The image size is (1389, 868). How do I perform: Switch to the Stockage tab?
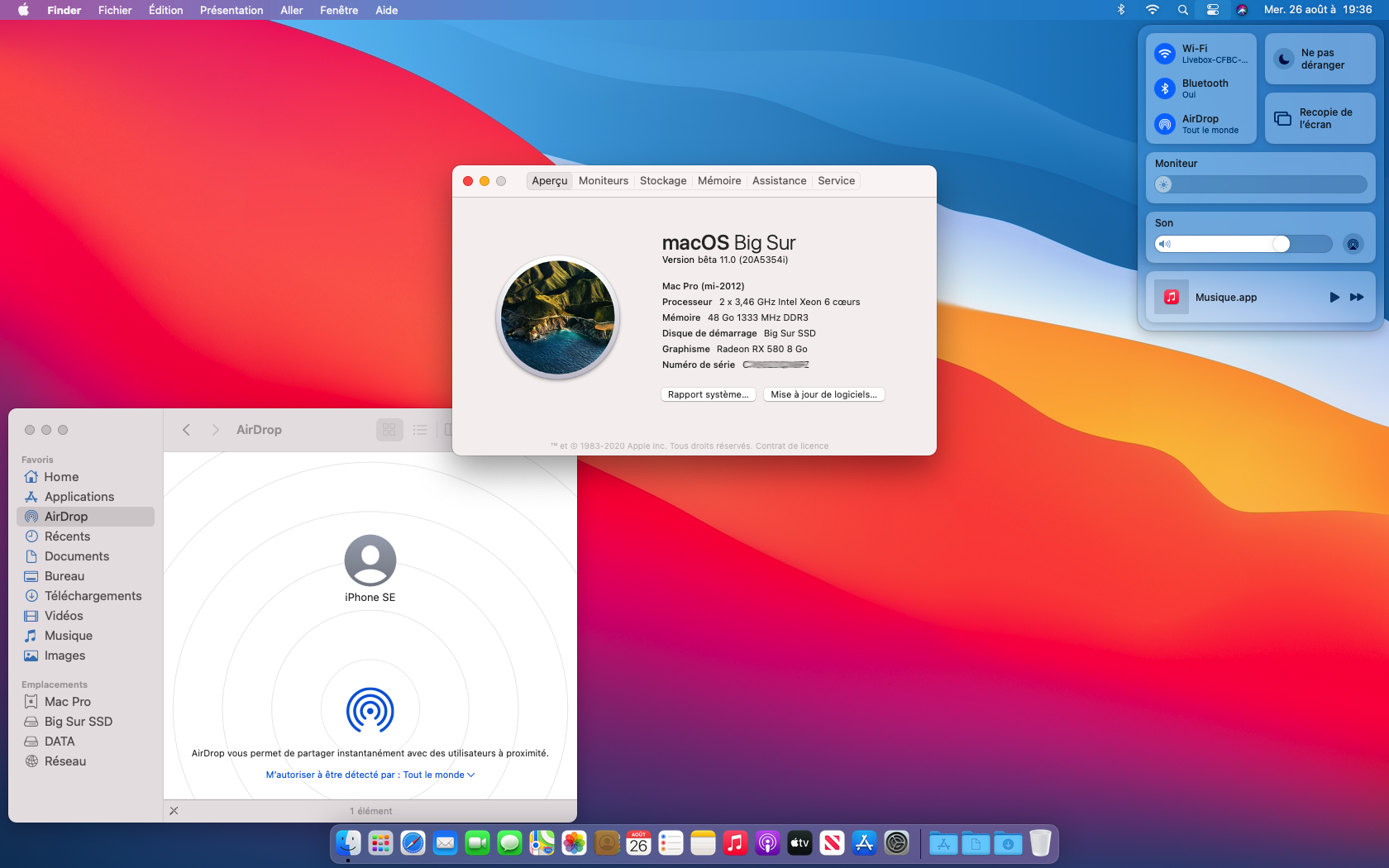[663, 181]
